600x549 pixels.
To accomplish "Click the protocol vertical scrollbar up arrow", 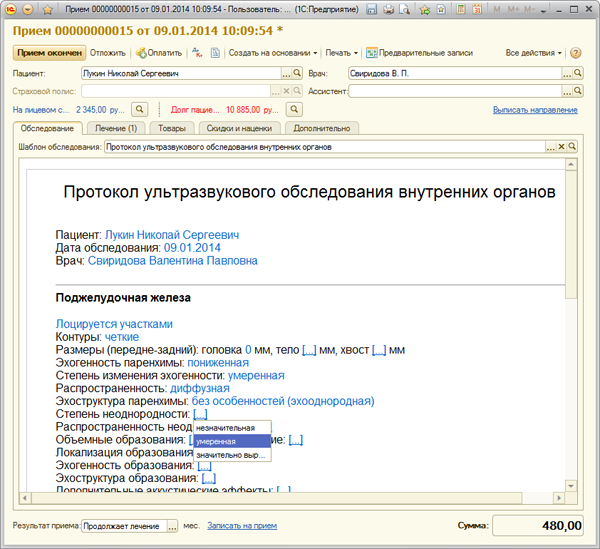I will (571, 165).
